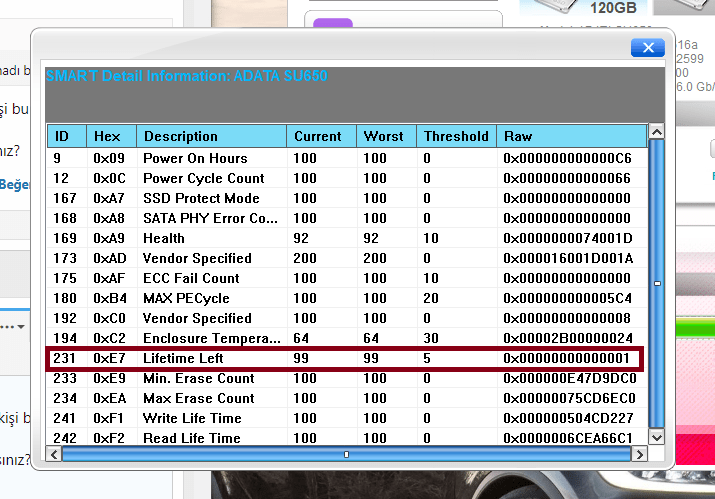Viewport: 715px width, 499px height.
Task: Click the Health current value 92
Action: 301,239
